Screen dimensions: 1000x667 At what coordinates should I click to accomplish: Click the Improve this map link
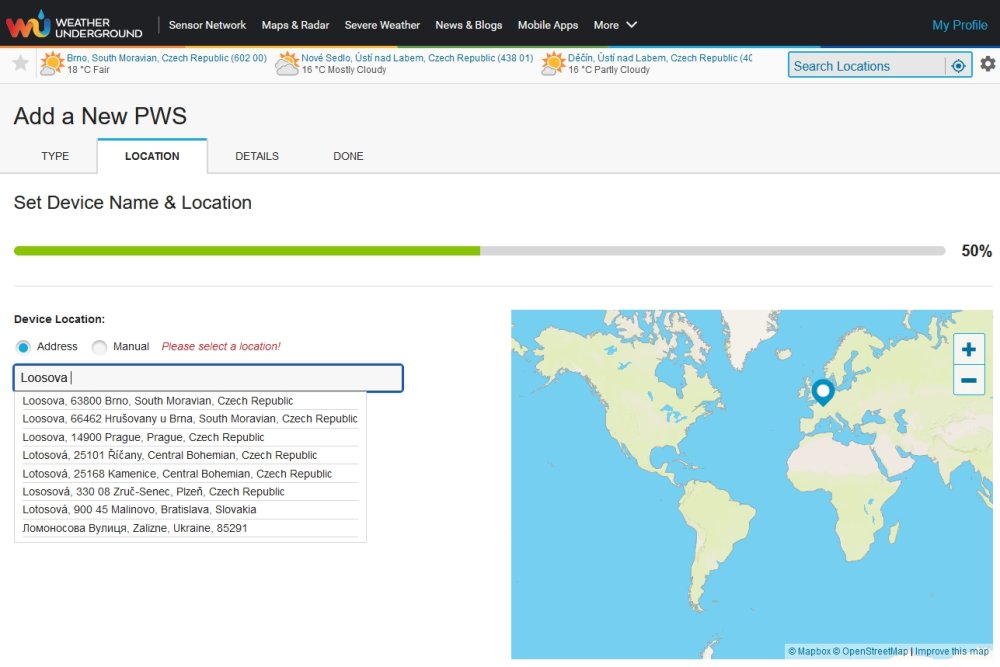(953, 651)
